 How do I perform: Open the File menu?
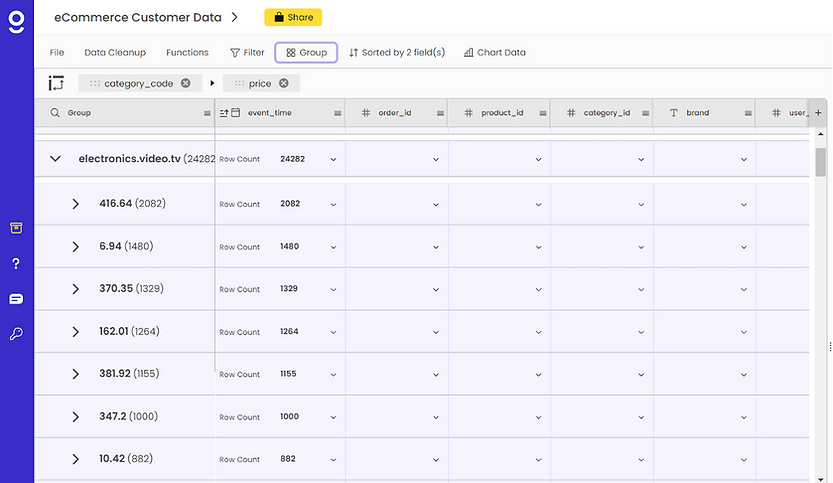click(57, 52)
